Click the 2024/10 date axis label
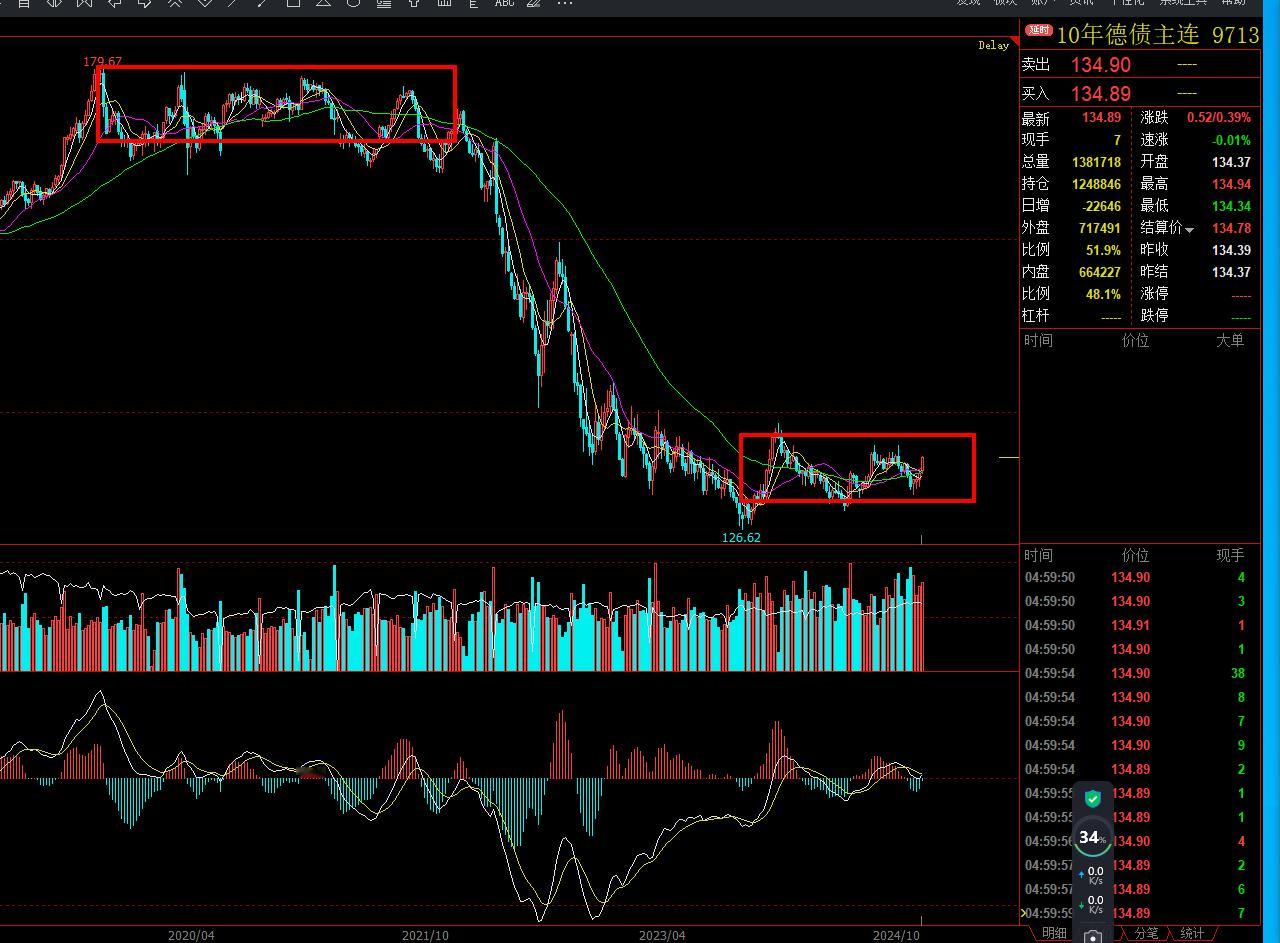 [895, 935]
